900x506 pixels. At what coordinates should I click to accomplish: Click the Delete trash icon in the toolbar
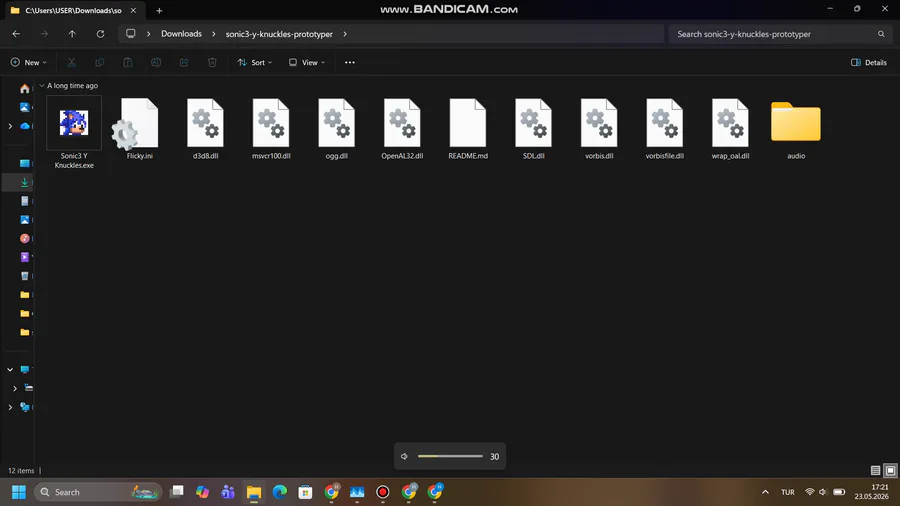point(212,63)
